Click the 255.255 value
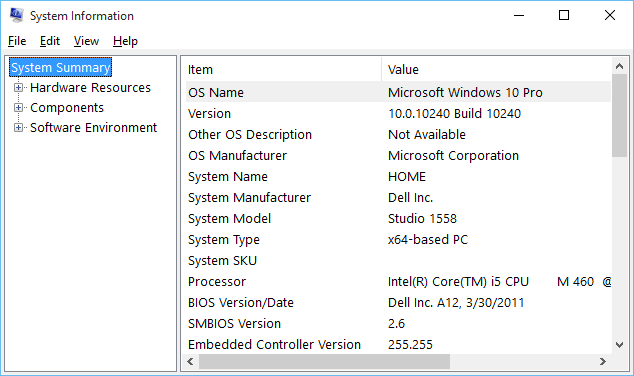 410,345
